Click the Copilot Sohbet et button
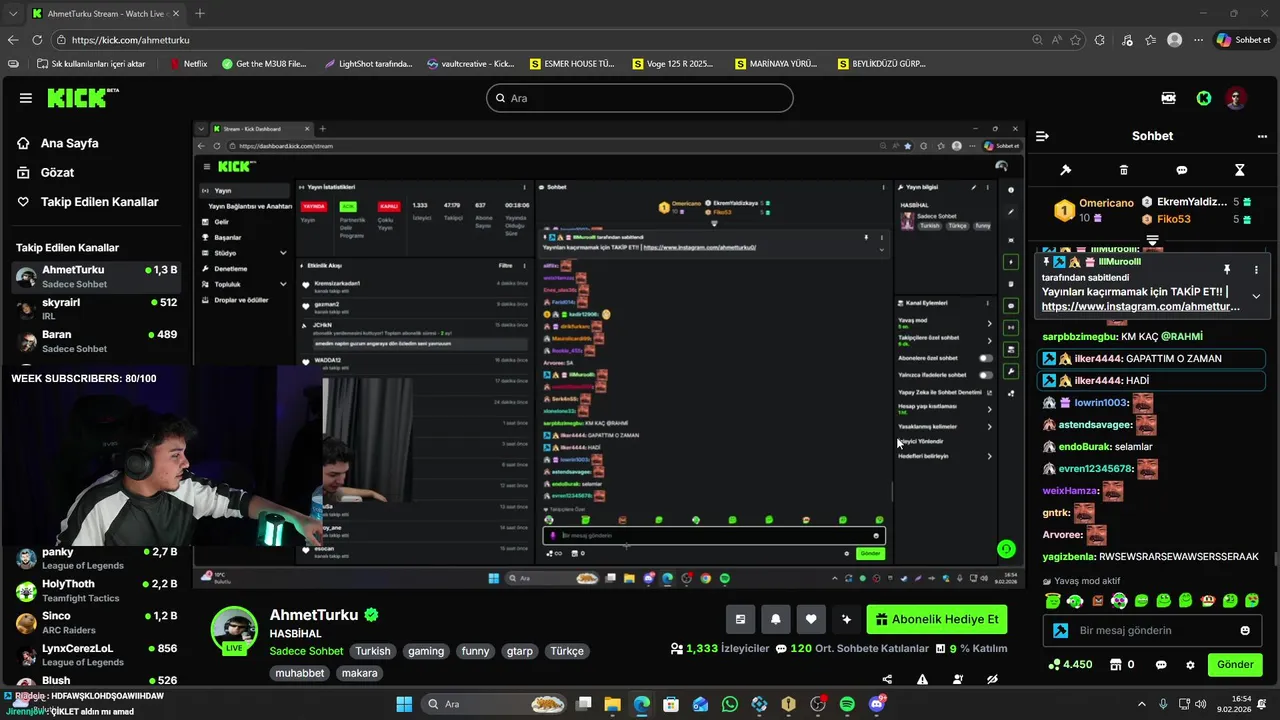Screen dimensions: 1280x720 point(1243,40)
